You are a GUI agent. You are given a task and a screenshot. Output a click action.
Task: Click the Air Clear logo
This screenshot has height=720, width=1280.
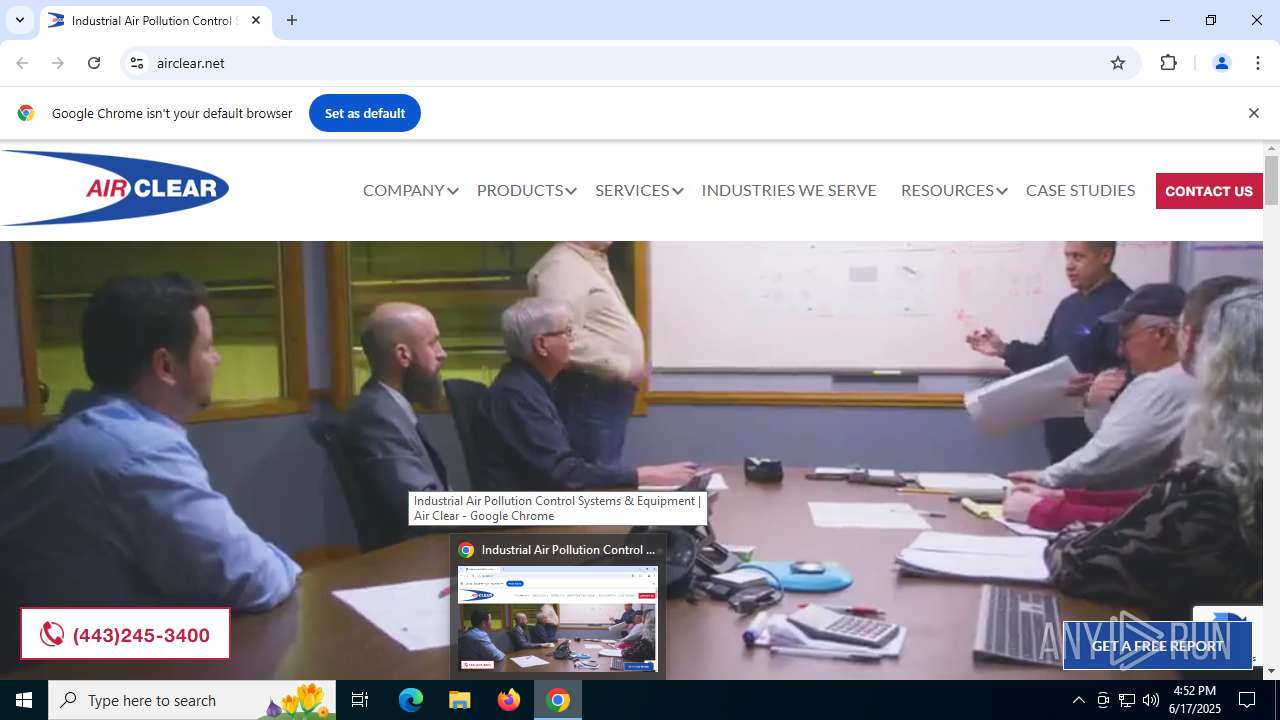point(115,188)
